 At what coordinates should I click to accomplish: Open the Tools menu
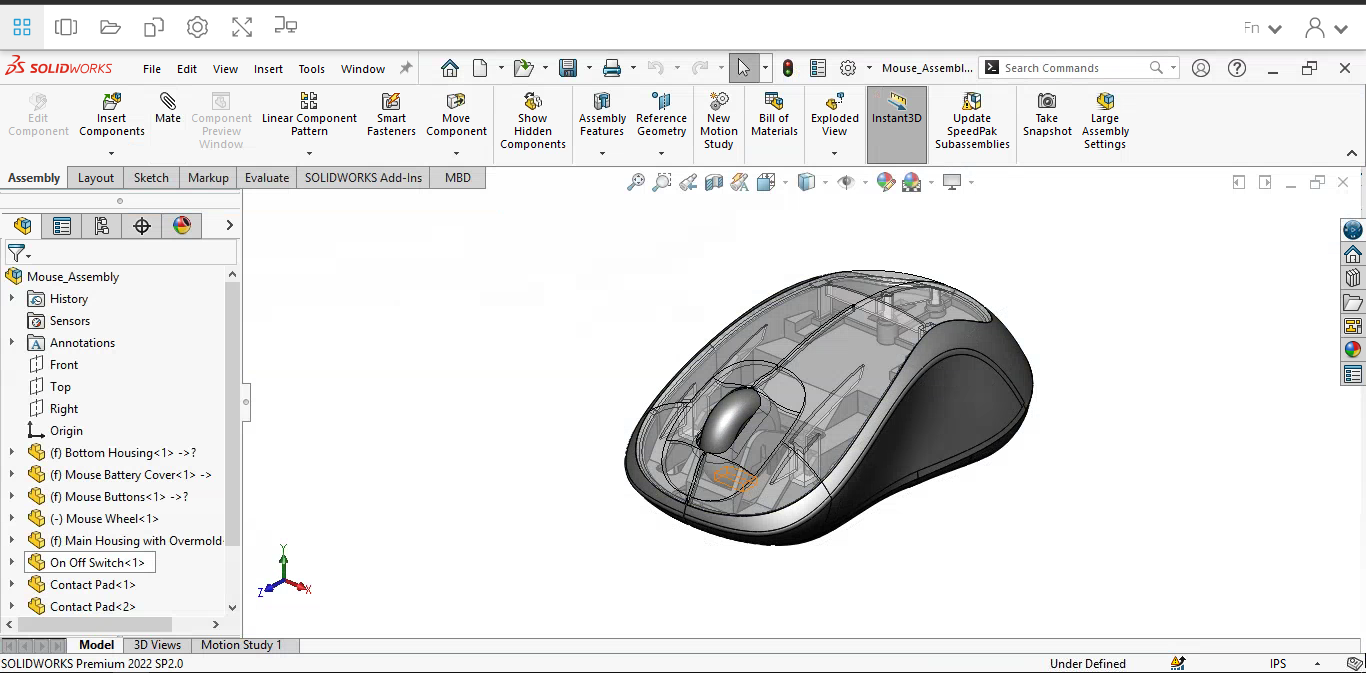click(x=311, y=69)
